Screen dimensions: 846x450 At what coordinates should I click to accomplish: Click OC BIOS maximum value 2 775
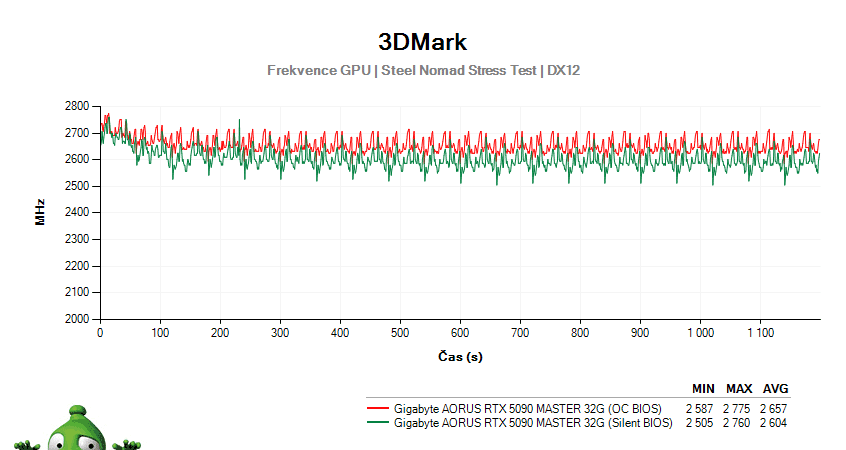[x=736, y=409]
